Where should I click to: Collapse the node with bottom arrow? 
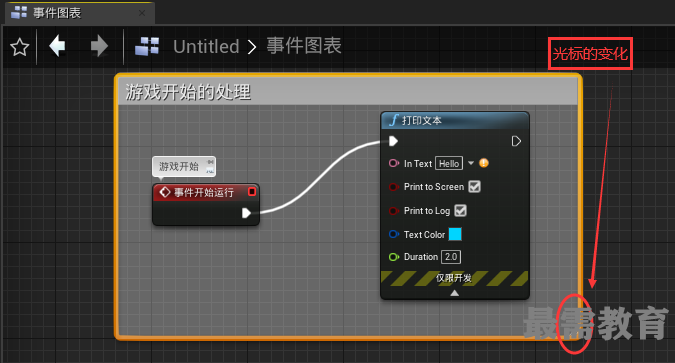click(454, 293)
